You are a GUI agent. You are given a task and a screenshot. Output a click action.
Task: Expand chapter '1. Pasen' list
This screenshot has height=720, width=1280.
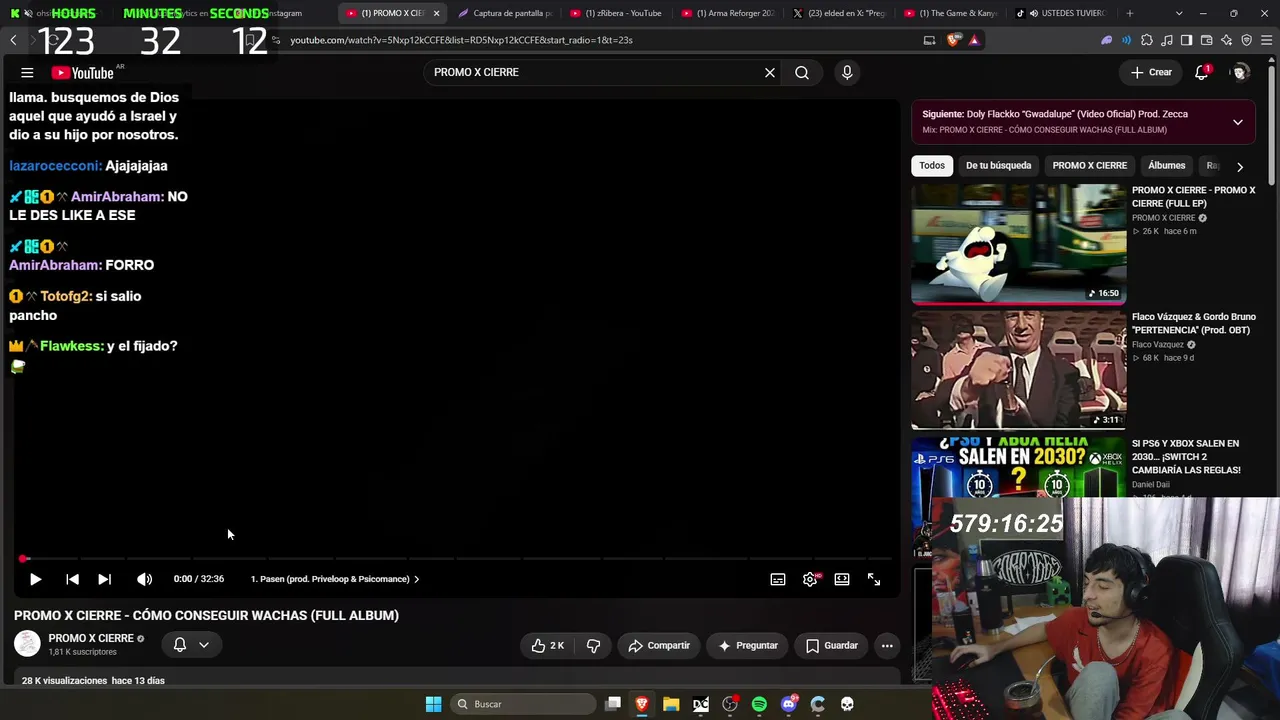(335, 579)
